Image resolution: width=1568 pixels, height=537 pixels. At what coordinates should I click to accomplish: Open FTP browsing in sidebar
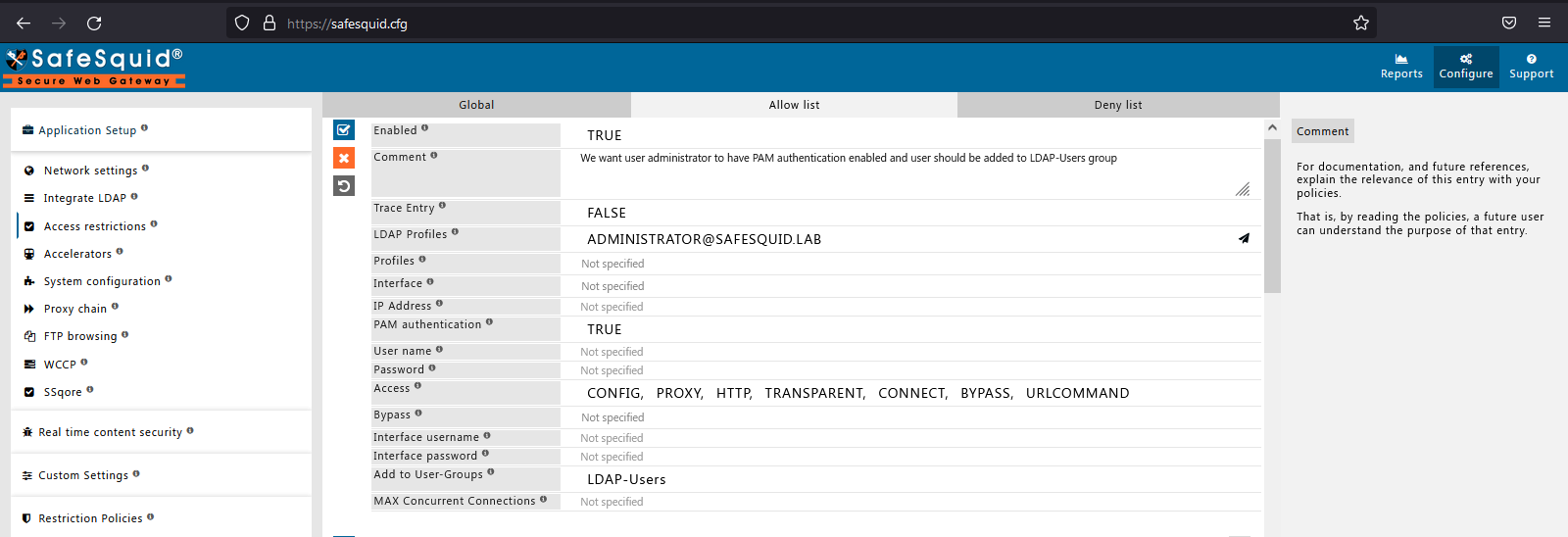(80, 336)
